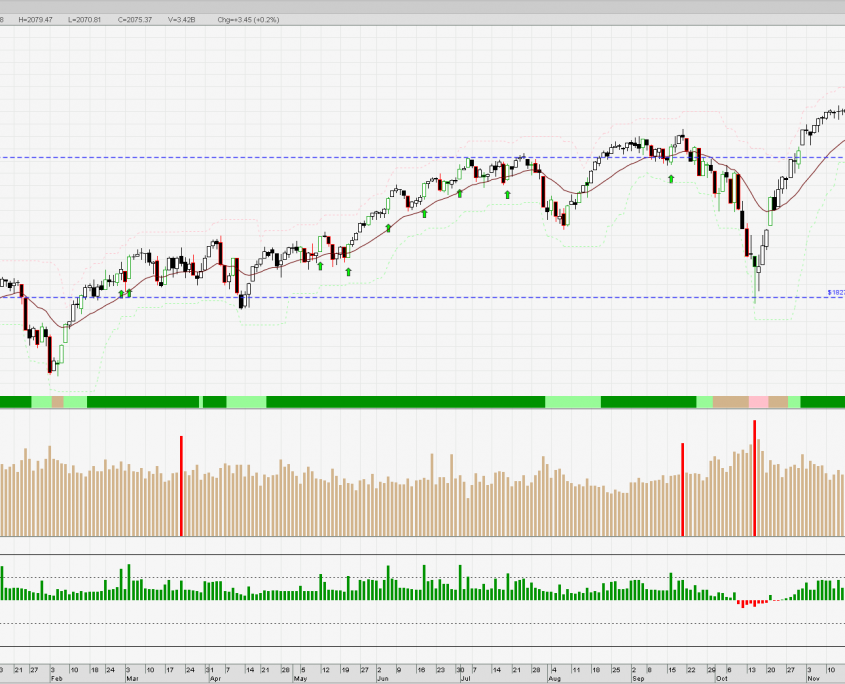Select the green arrow at start of June
Screen dimensions: 845x684
point(388,228)
